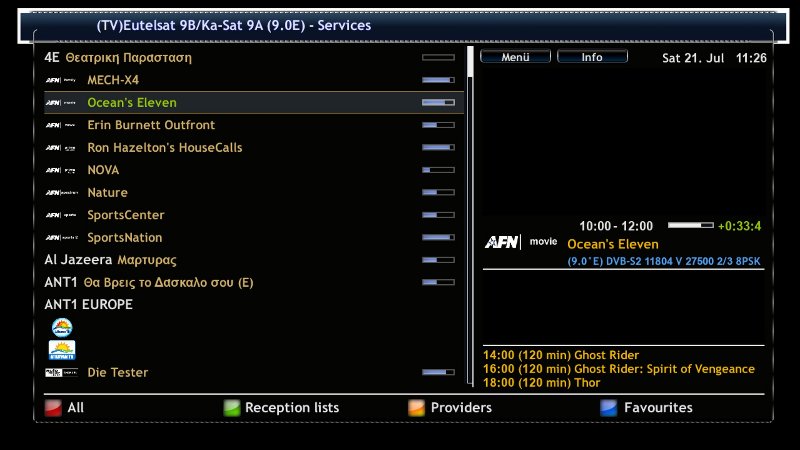Click the Ocean's Eleven title in info panel

coord(613,244)
